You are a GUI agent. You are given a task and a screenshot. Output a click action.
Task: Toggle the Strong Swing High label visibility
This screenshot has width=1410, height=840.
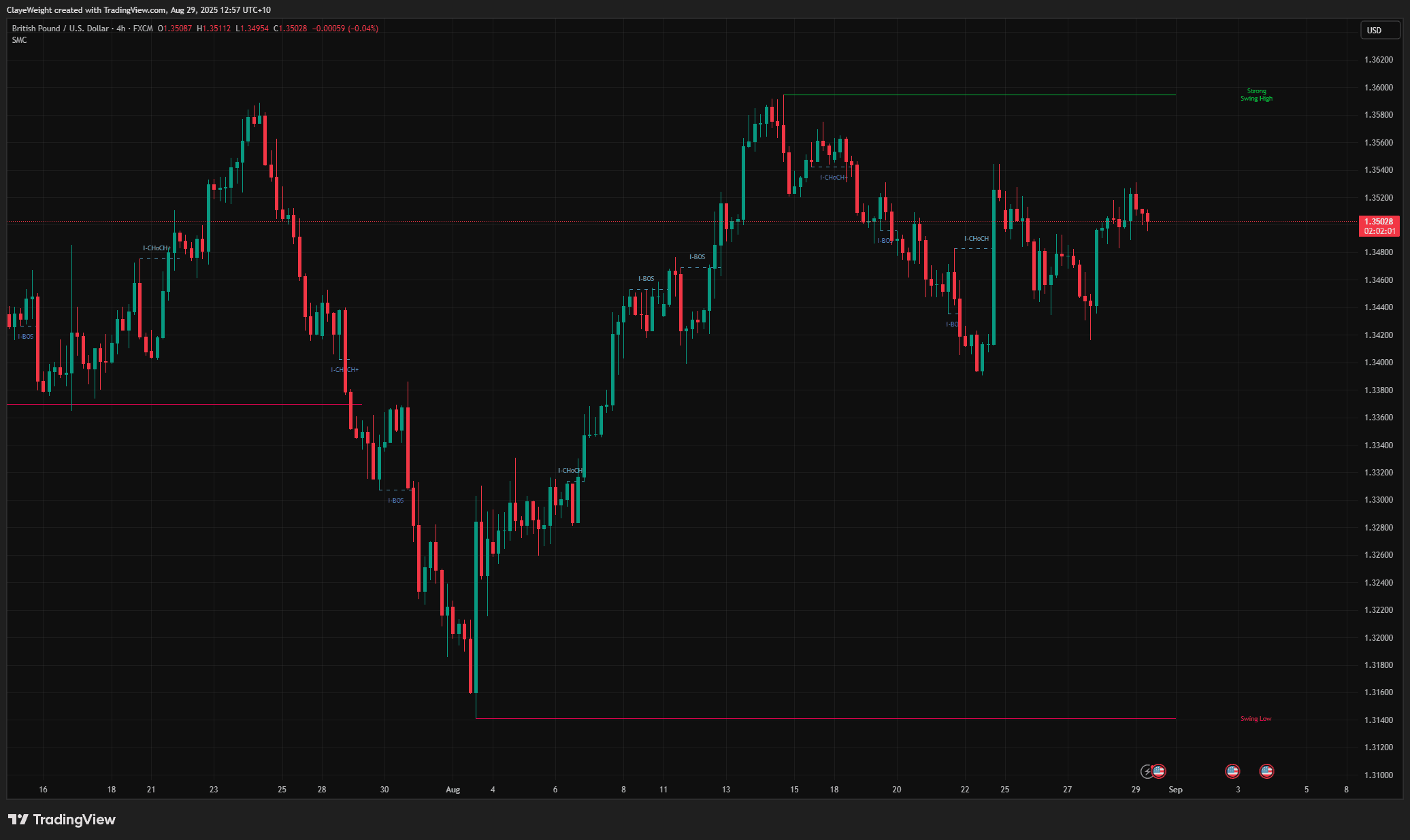tap(1256, 95)
